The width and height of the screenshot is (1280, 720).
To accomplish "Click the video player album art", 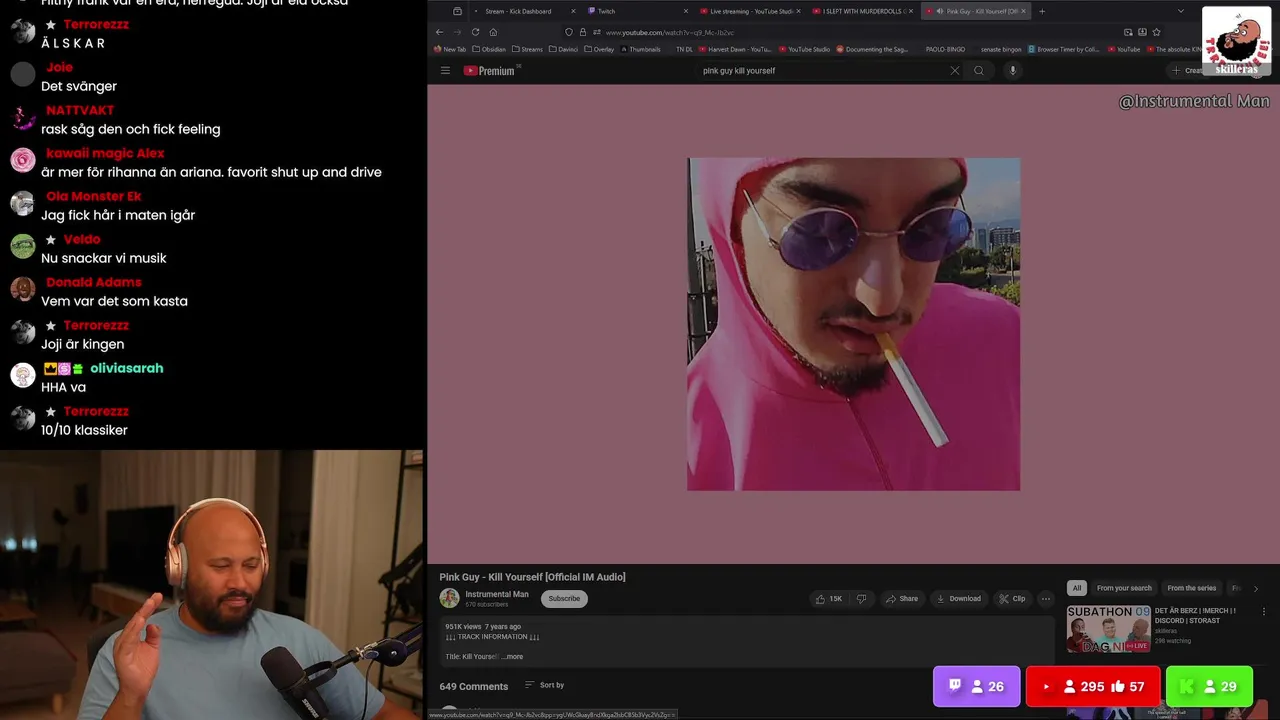I will click(x=853, y=324).
